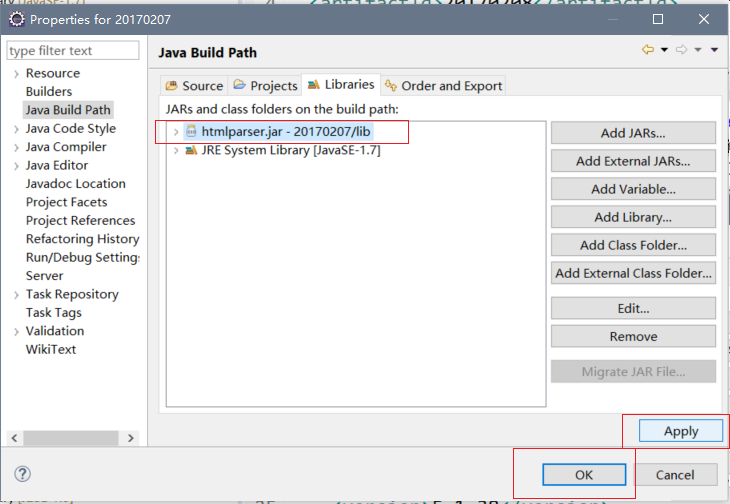The image size is (730, 504).
Task: Expand the Java Editor node
Action: click(x=16, y=166)
